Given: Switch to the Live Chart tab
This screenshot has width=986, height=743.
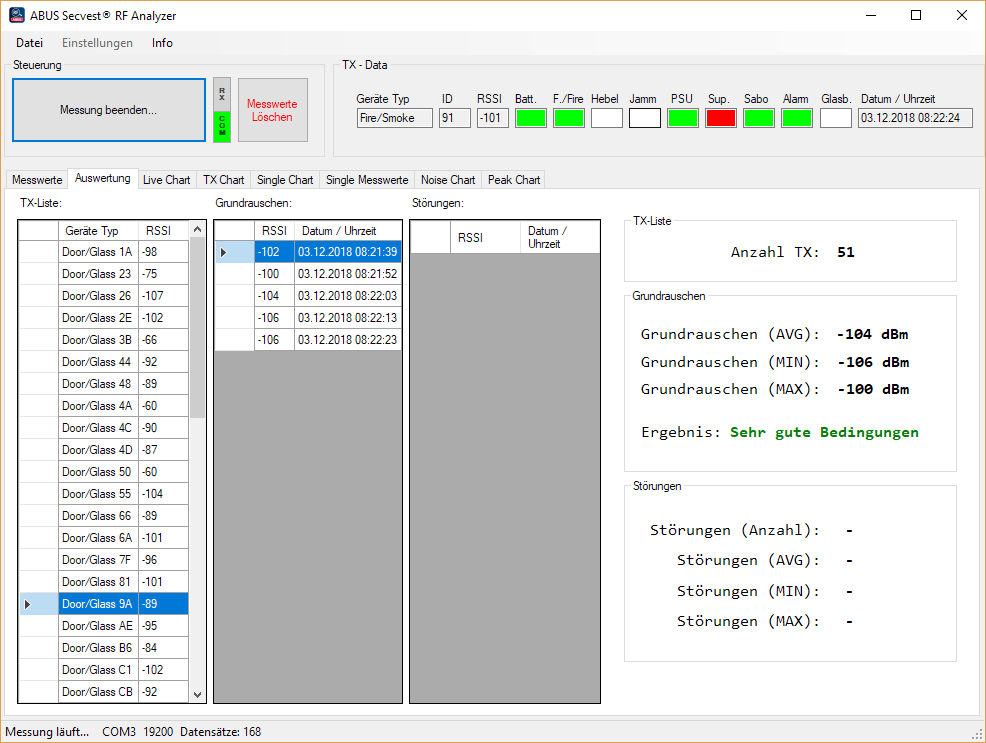Looking at the screenshot, I should pyautogui.click(x=166, y=180).
